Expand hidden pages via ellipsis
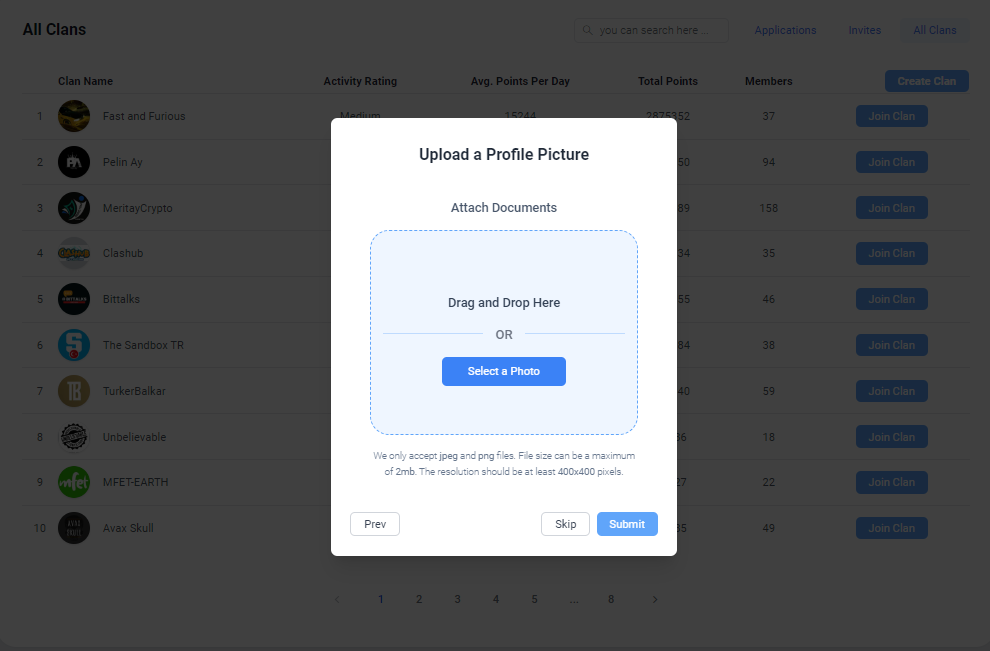This screenshot has width=990, height=651. coord(573,599)
